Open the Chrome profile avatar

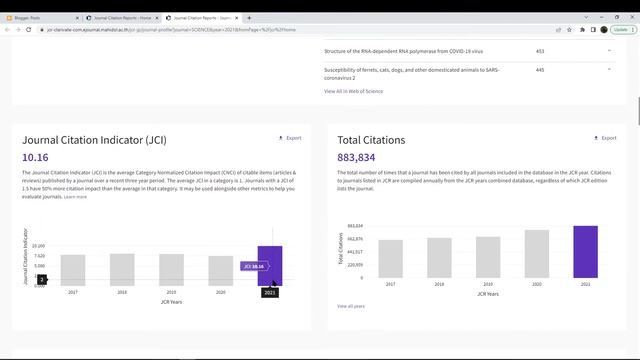click(604, 30)
